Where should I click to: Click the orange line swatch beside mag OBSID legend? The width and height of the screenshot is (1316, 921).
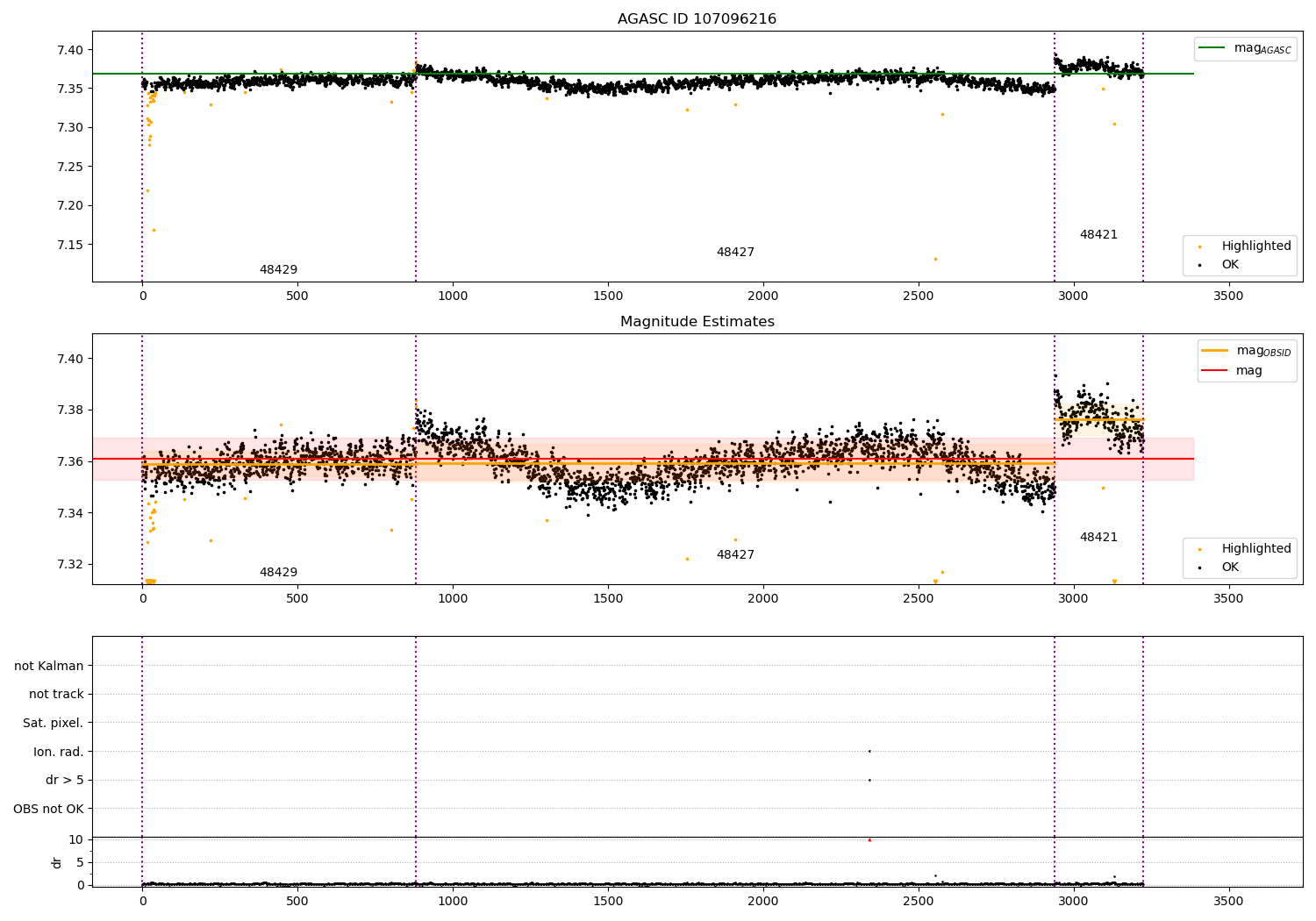[1214, 350]
